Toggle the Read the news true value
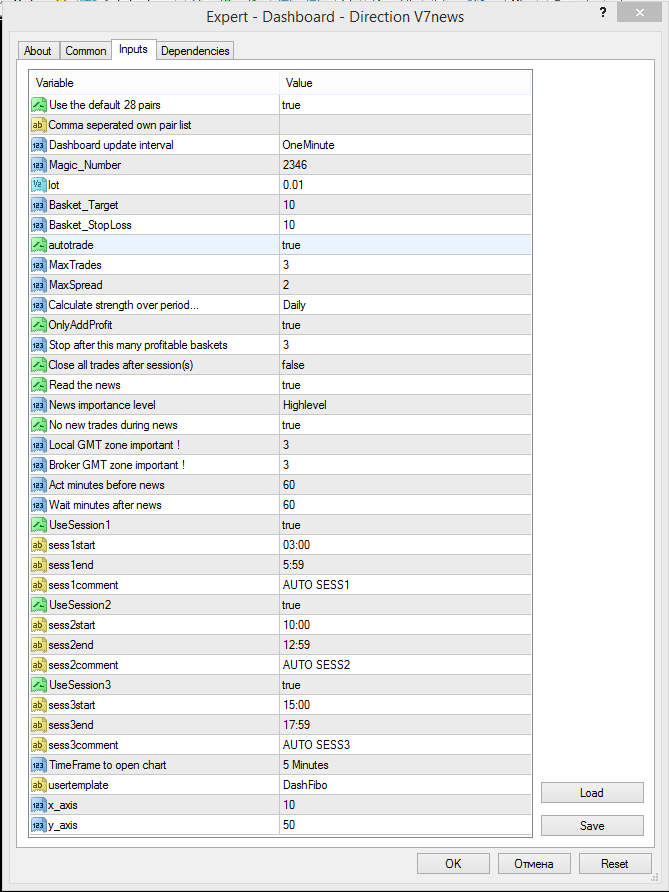This screenshot has width=669, height=892. pyautogui.click(x=405, y=385)
